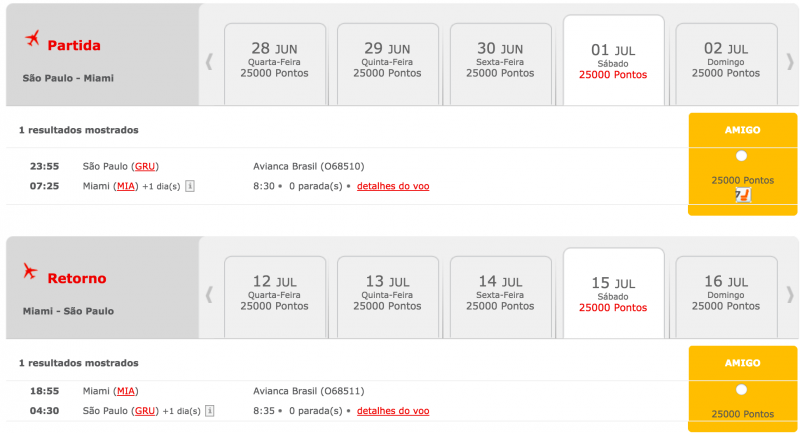The height and width of the screenshot is (433, 800).
Task: Select the Amigo fare radio for departure flight
Action: (x=741, y=156)
